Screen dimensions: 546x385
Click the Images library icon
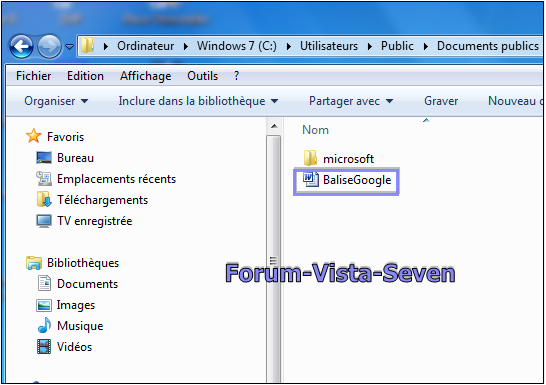point(44,305)
